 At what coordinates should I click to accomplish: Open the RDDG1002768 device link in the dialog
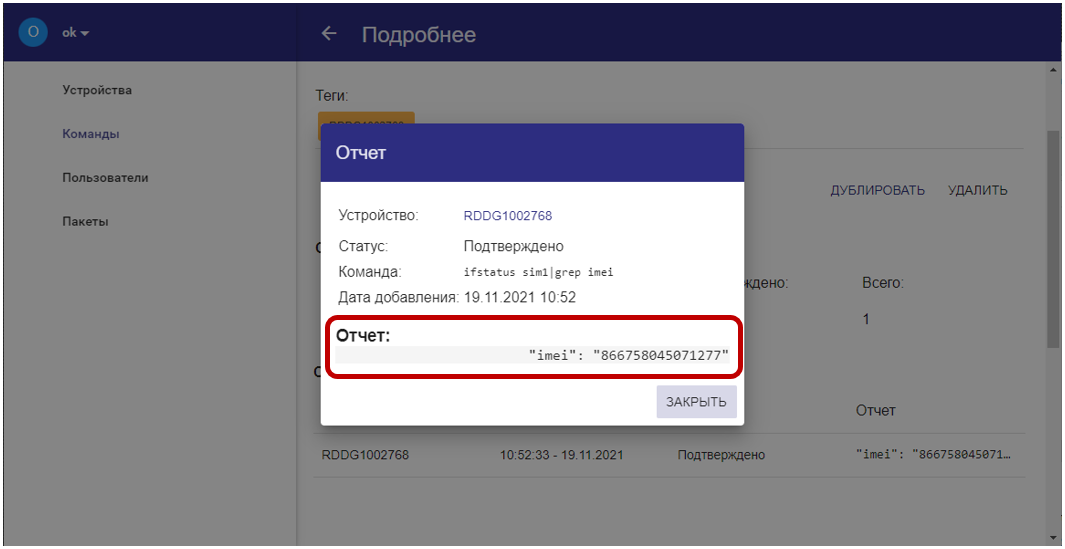(507, 216)
